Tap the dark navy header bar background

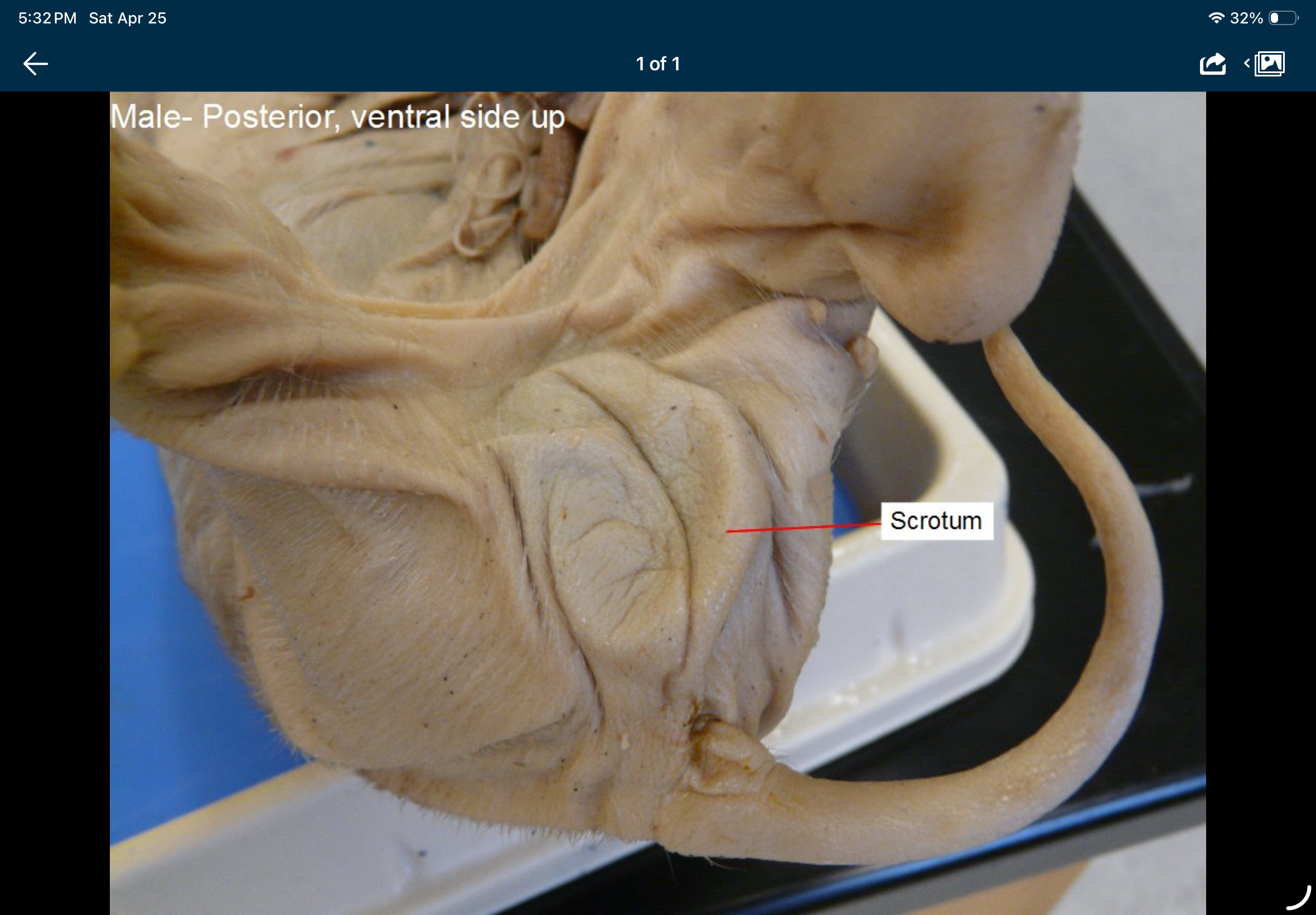tap(401, 64)
